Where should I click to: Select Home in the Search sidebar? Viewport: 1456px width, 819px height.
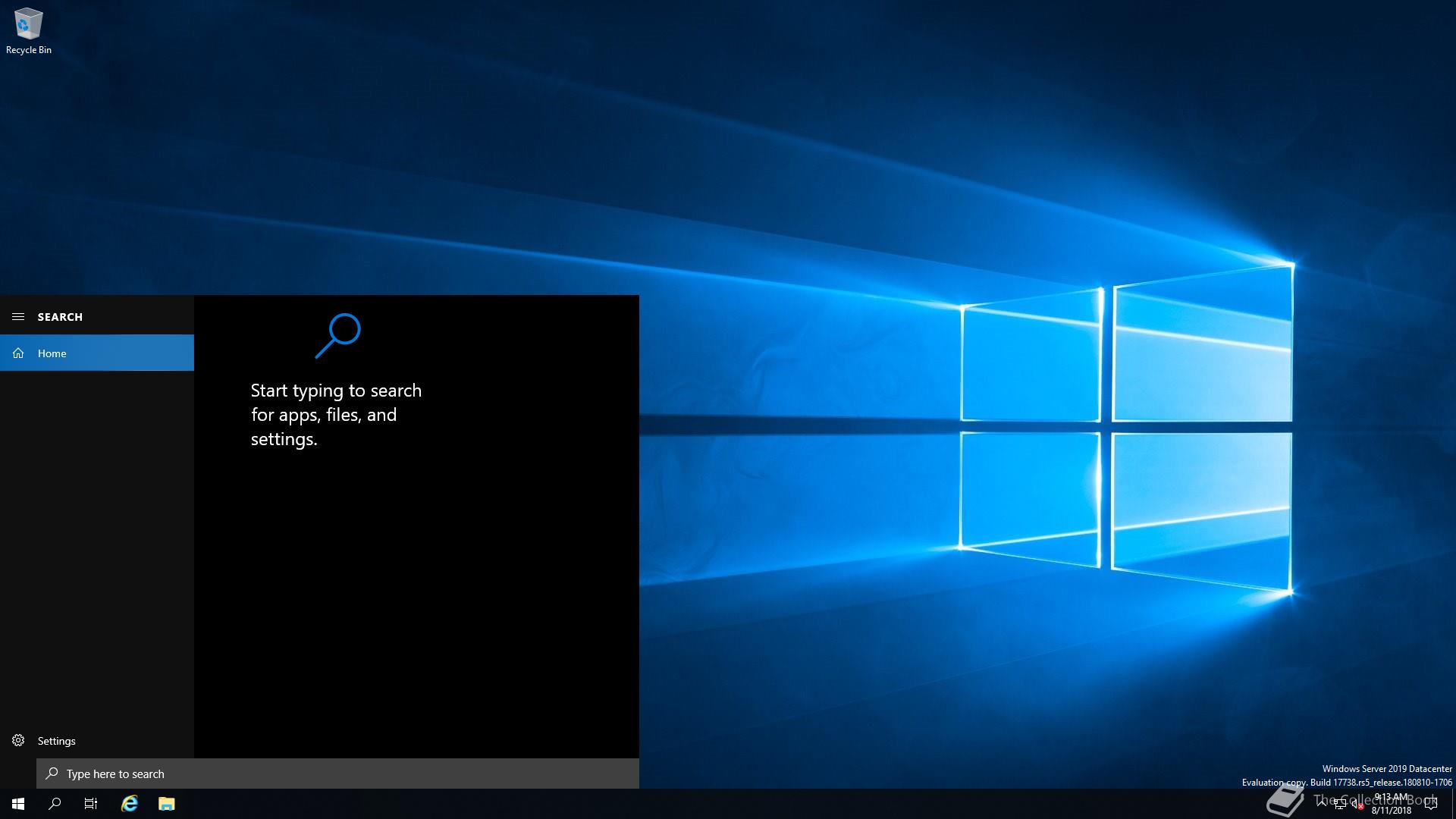(x=97, y=353)
